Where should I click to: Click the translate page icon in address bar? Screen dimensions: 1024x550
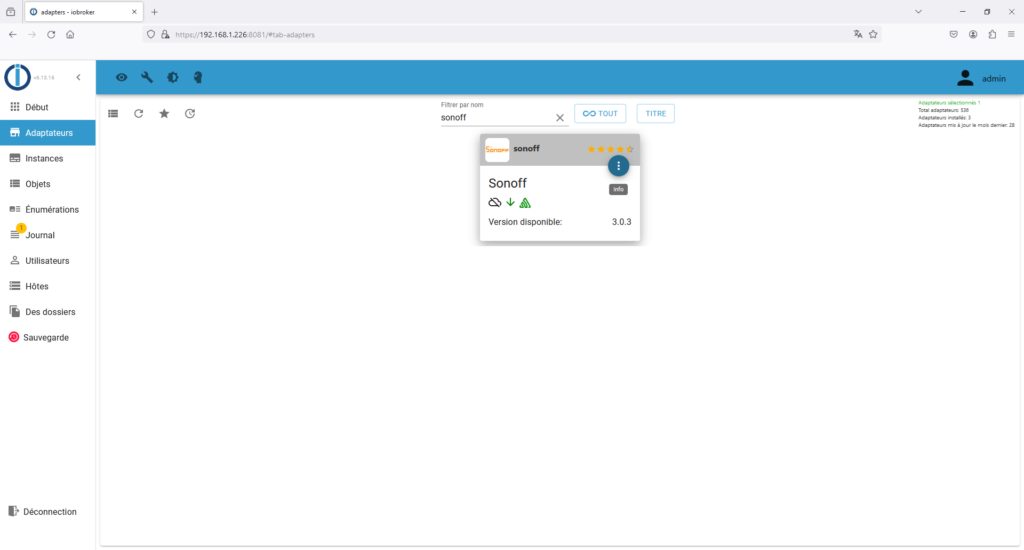pos(857,35)
